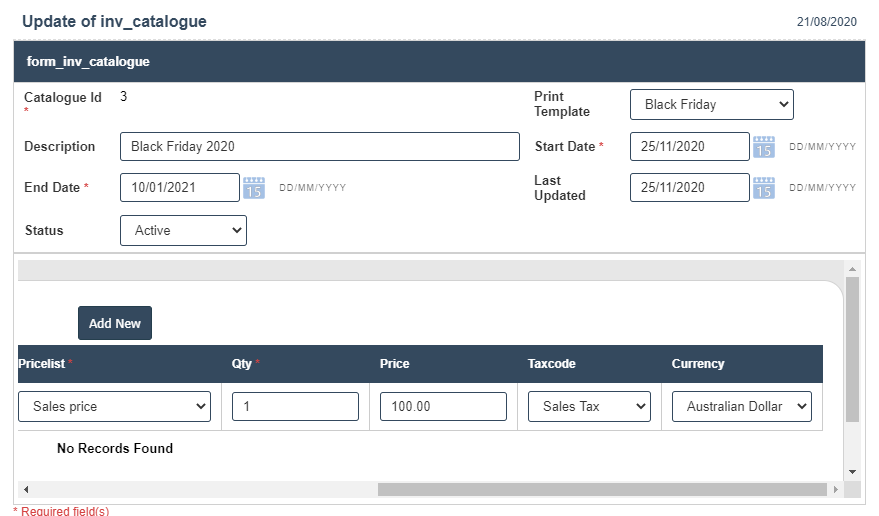Open the Last Updated calendar picker icon
Screen dimensions: 879x516
click(764, 188)
